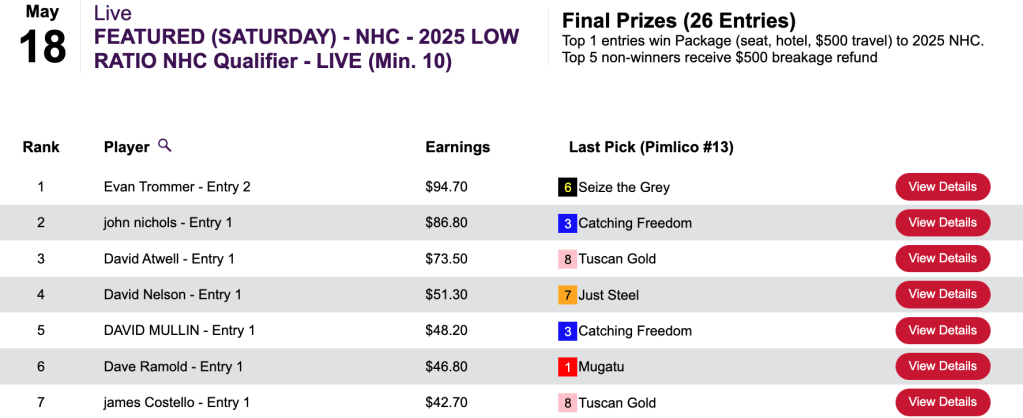Open View Details for john nichols
Viewport: 1023px width, 418px height.
[x=942, y=223]
